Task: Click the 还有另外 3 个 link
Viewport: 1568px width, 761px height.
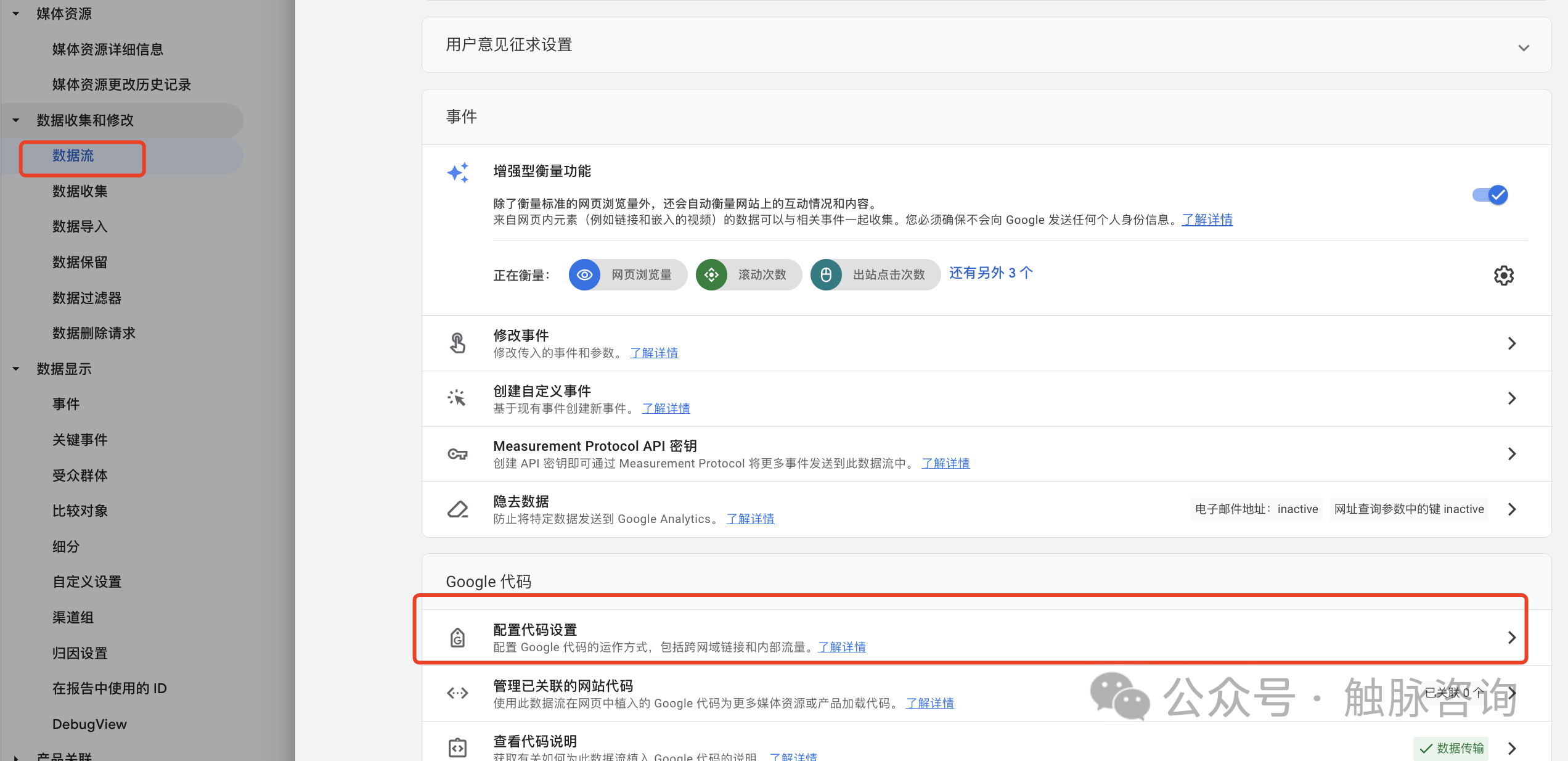Action: pos(991,273)
